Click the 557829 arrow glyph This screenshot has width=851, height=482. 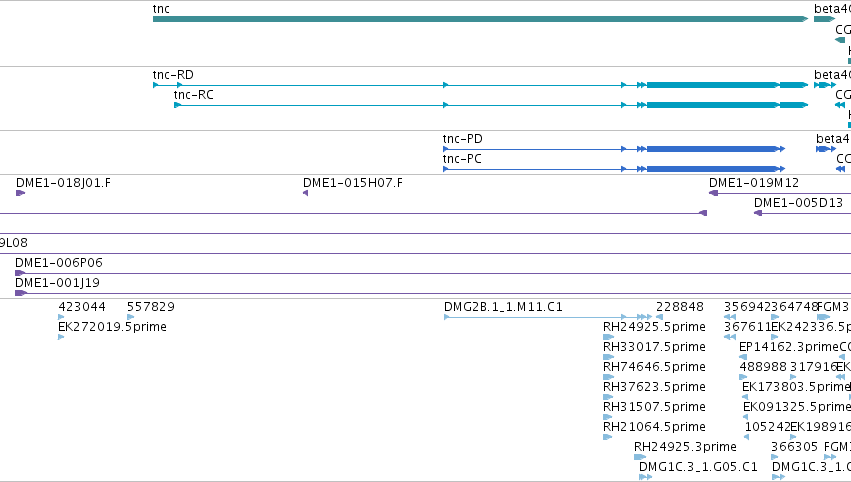coord(130,317)
